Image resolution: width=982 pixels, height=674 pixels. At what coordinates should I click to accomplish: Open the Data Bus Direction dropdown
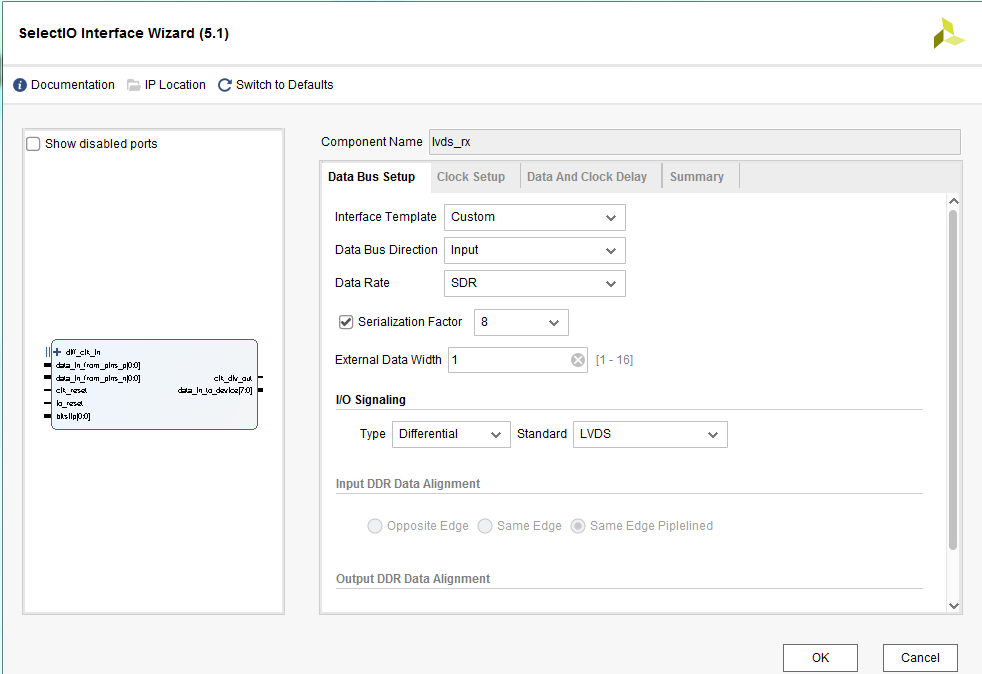(534, 251)
